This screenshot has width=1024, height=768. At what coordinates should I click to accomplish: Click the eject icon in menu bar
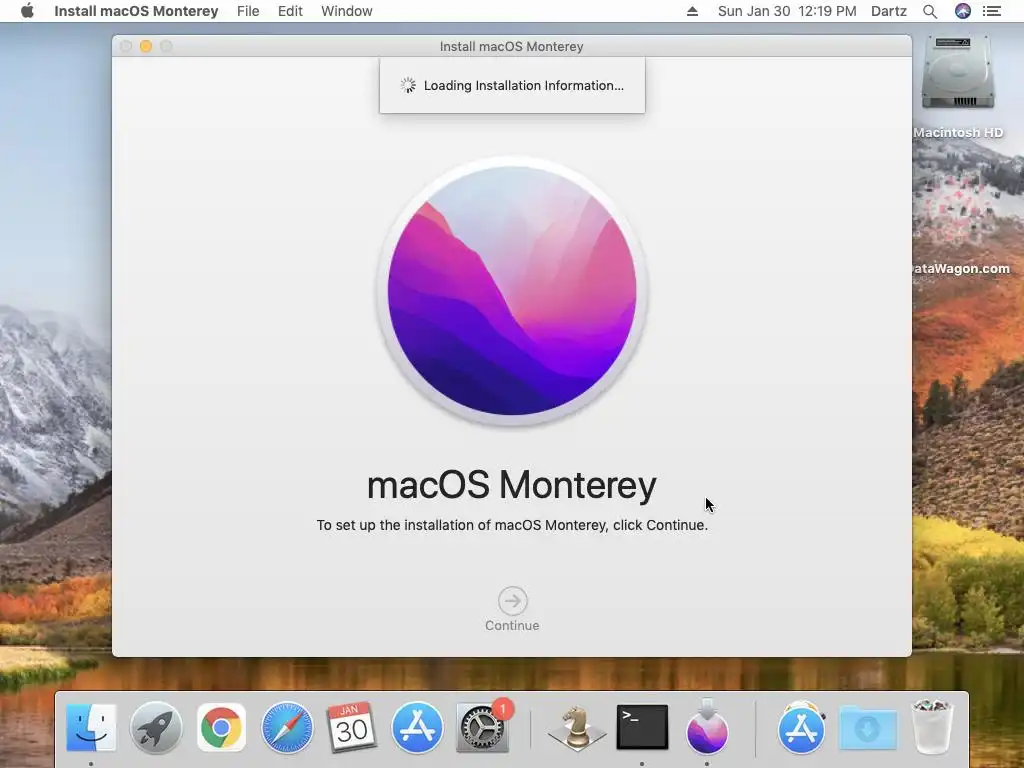point(692,11)
